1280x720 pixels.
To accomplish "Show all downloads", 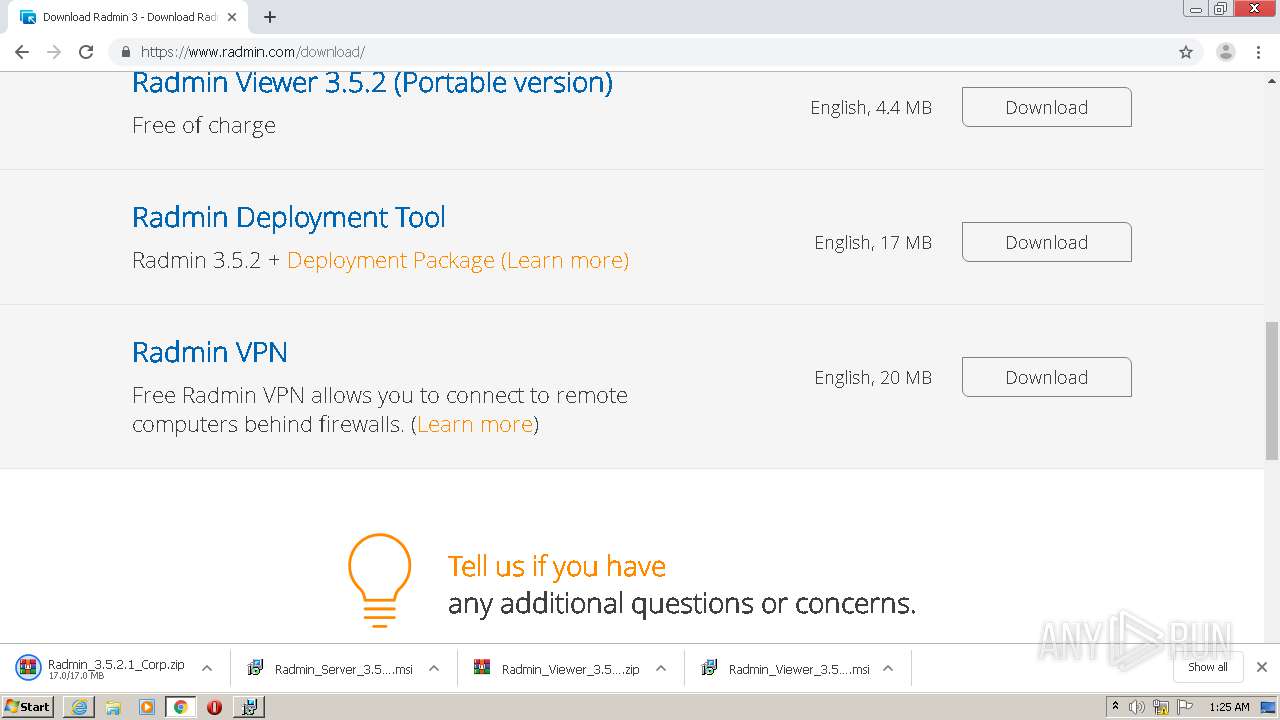I will pos(1208,667).
